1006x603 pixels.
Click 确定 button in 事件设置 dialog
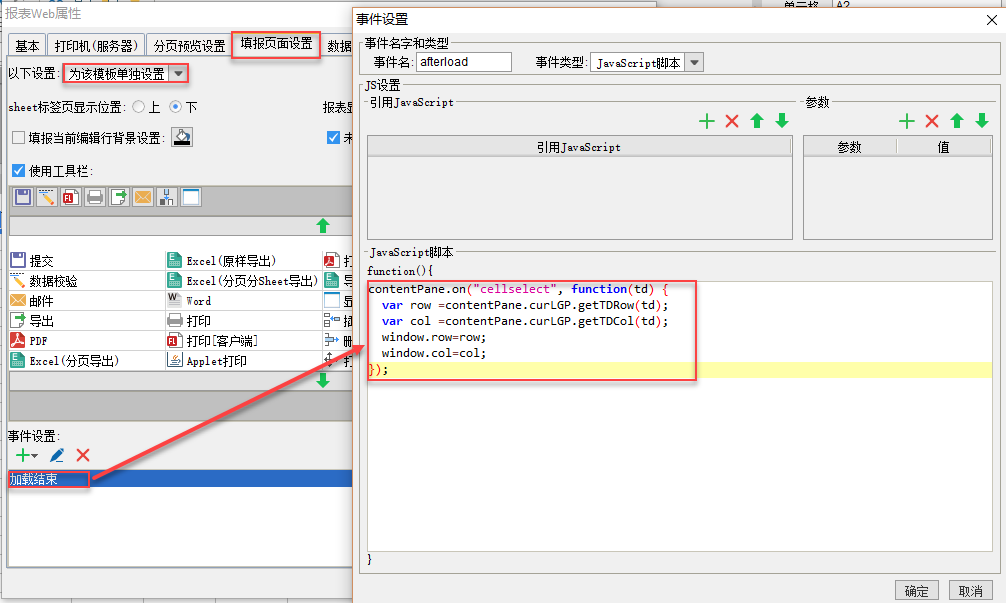coord(916,590)
